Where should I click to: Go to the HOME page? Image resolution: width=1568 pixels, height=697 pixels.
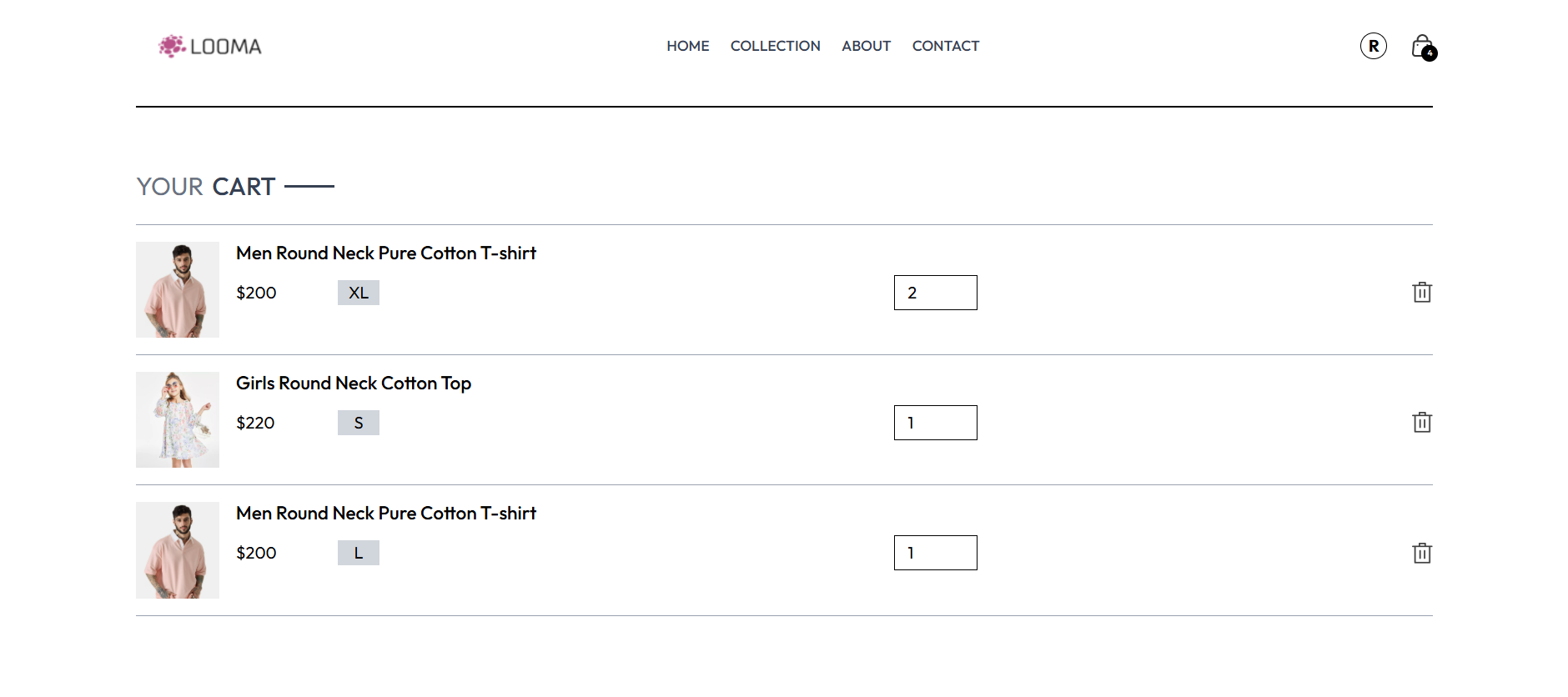point(688,46)
